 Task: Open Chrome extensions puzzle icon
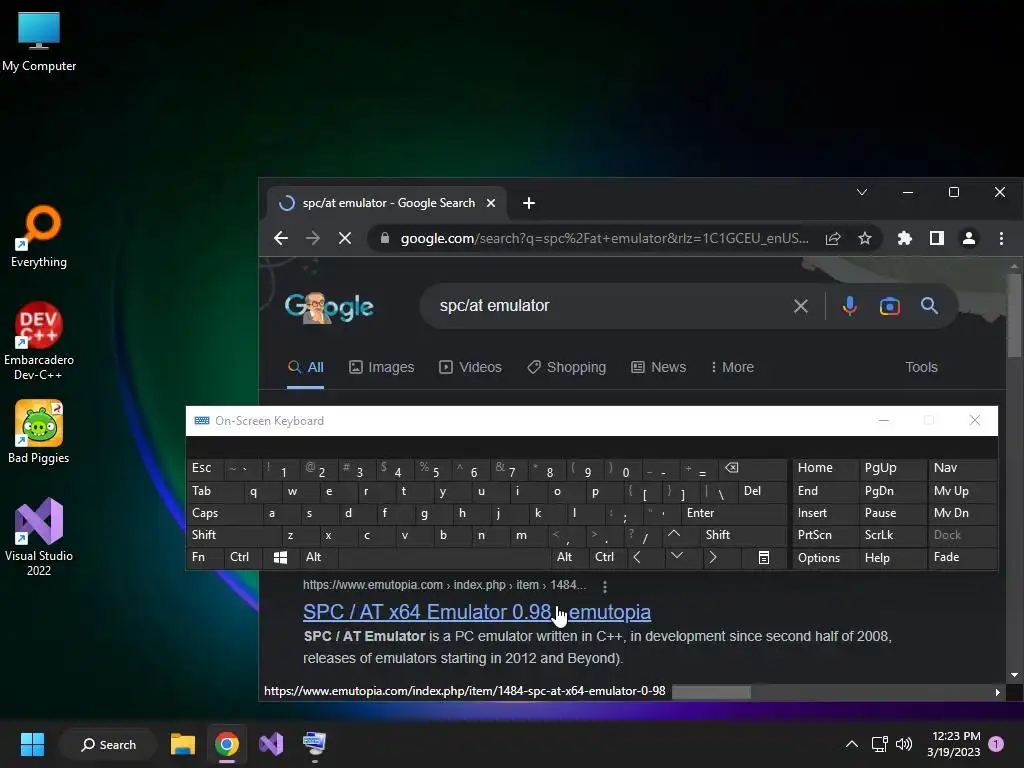coord(904,238)
